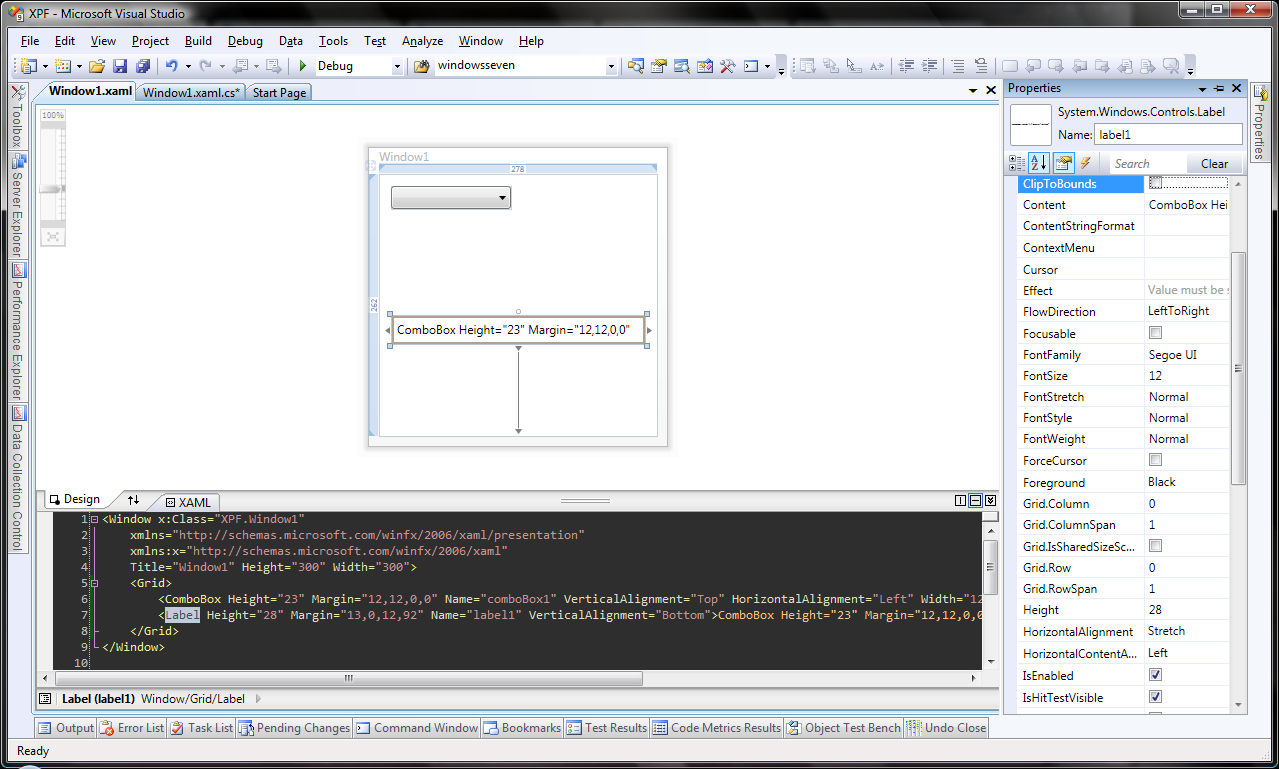The height and width of the screenshot is (769, 1279).
Task: Toggle the Focusable checkbox
Action: 1155,333
